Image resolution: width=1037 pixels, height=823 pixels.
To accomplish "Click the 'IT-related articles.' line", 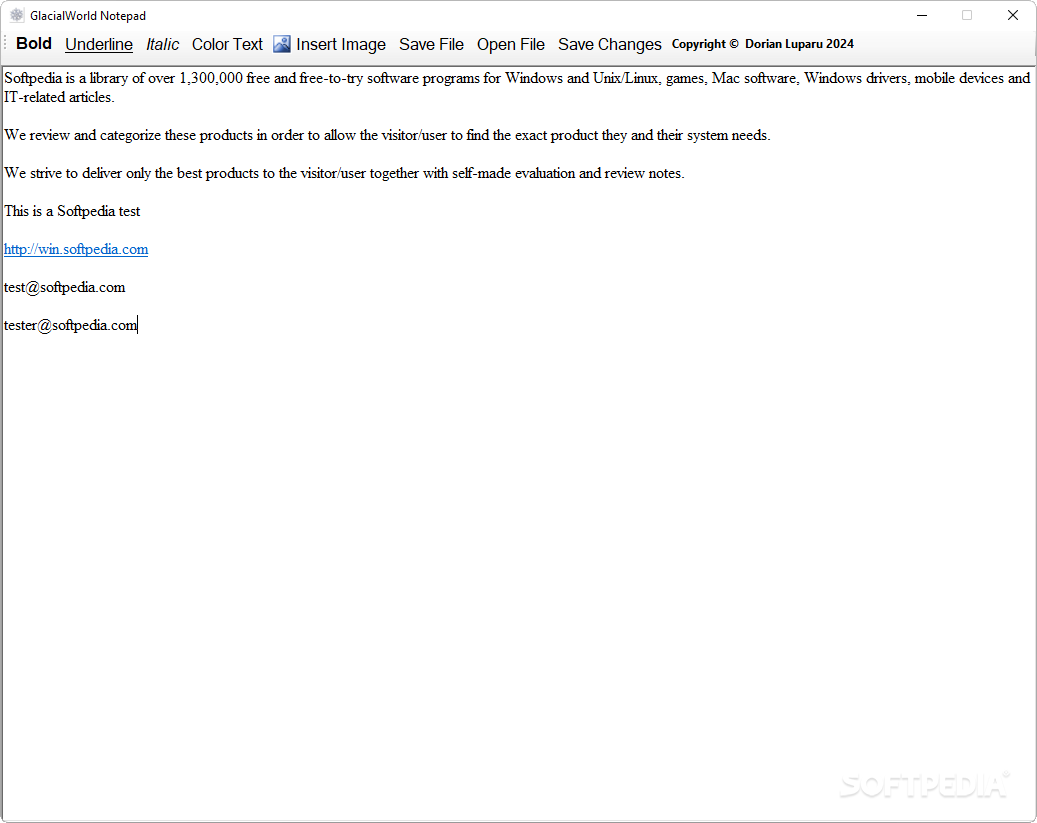I will click(60, 97).
